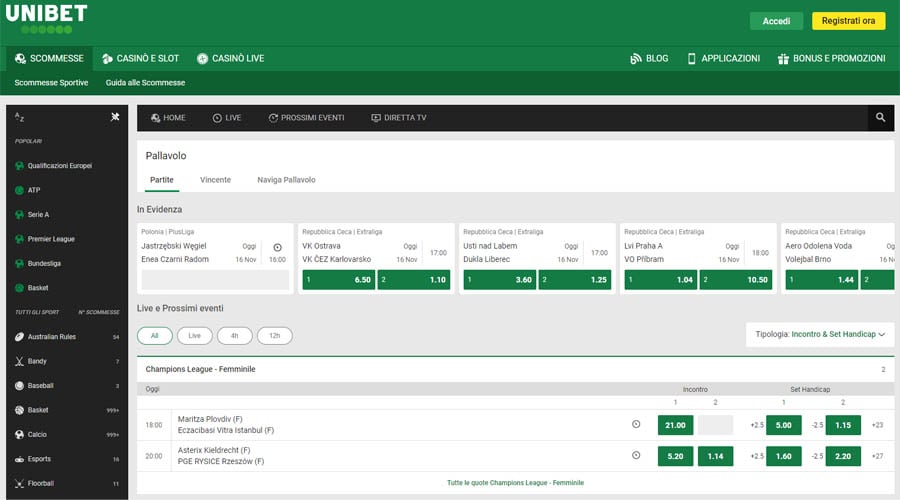Collapse Champions League - Femminile section
Viewport: 900px width, 500px height.
click(515, 369)
